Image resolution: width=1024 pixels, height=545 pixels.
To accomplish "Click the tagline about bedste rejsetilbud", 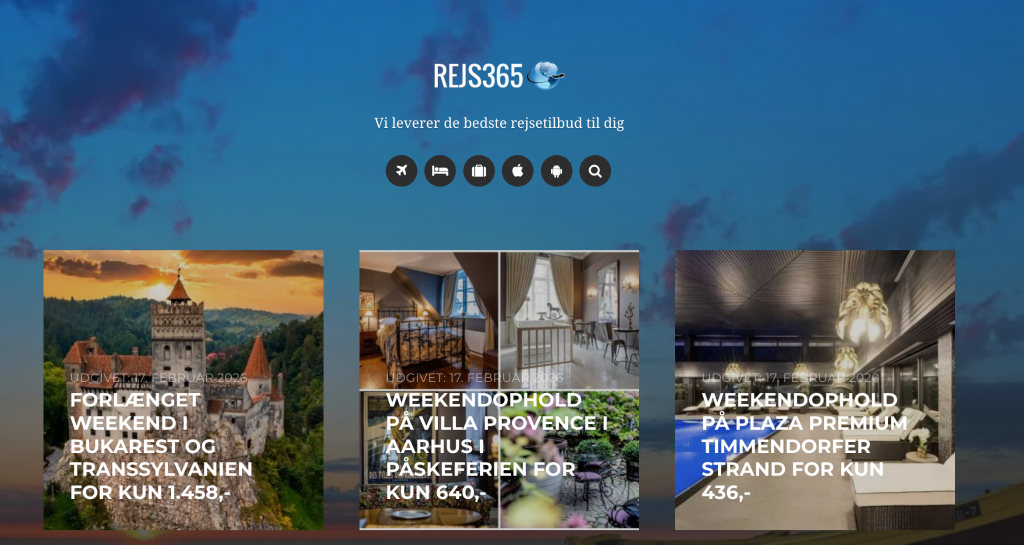I will (499, 123).
